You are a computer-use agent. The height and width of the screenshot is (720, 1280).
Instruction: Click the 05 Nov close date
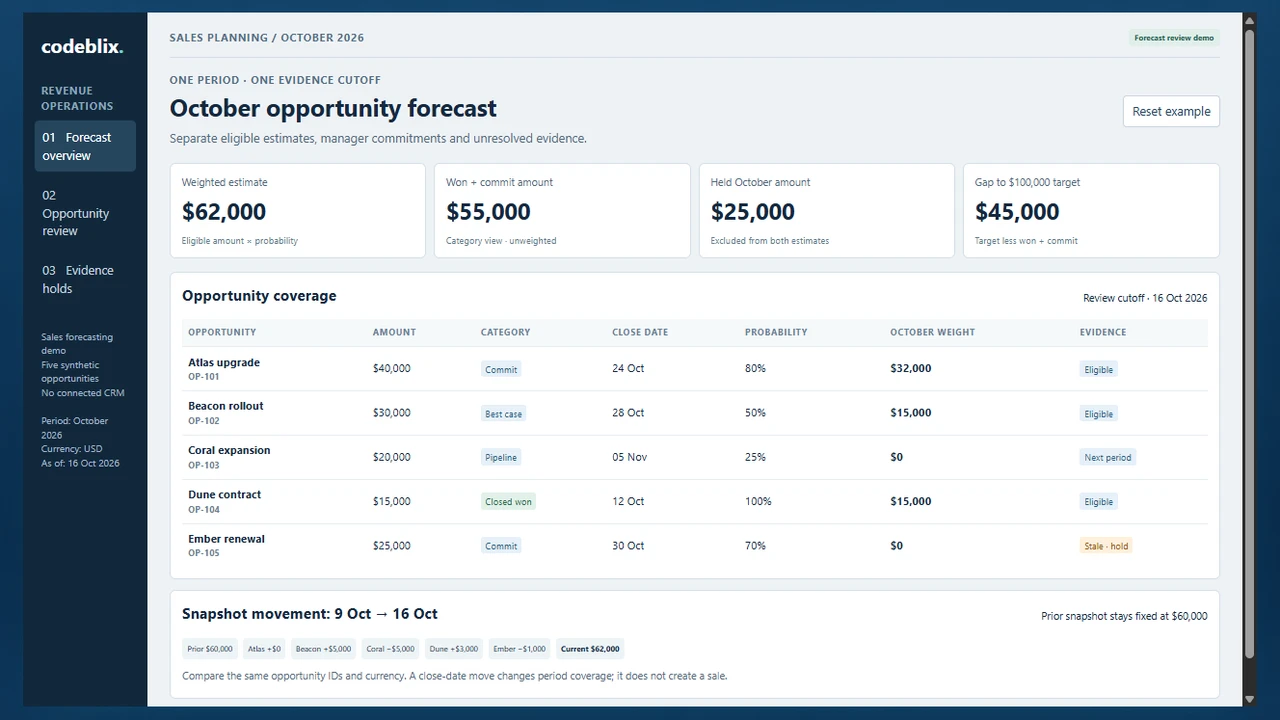pyautogui.click(x=630, y=457)
